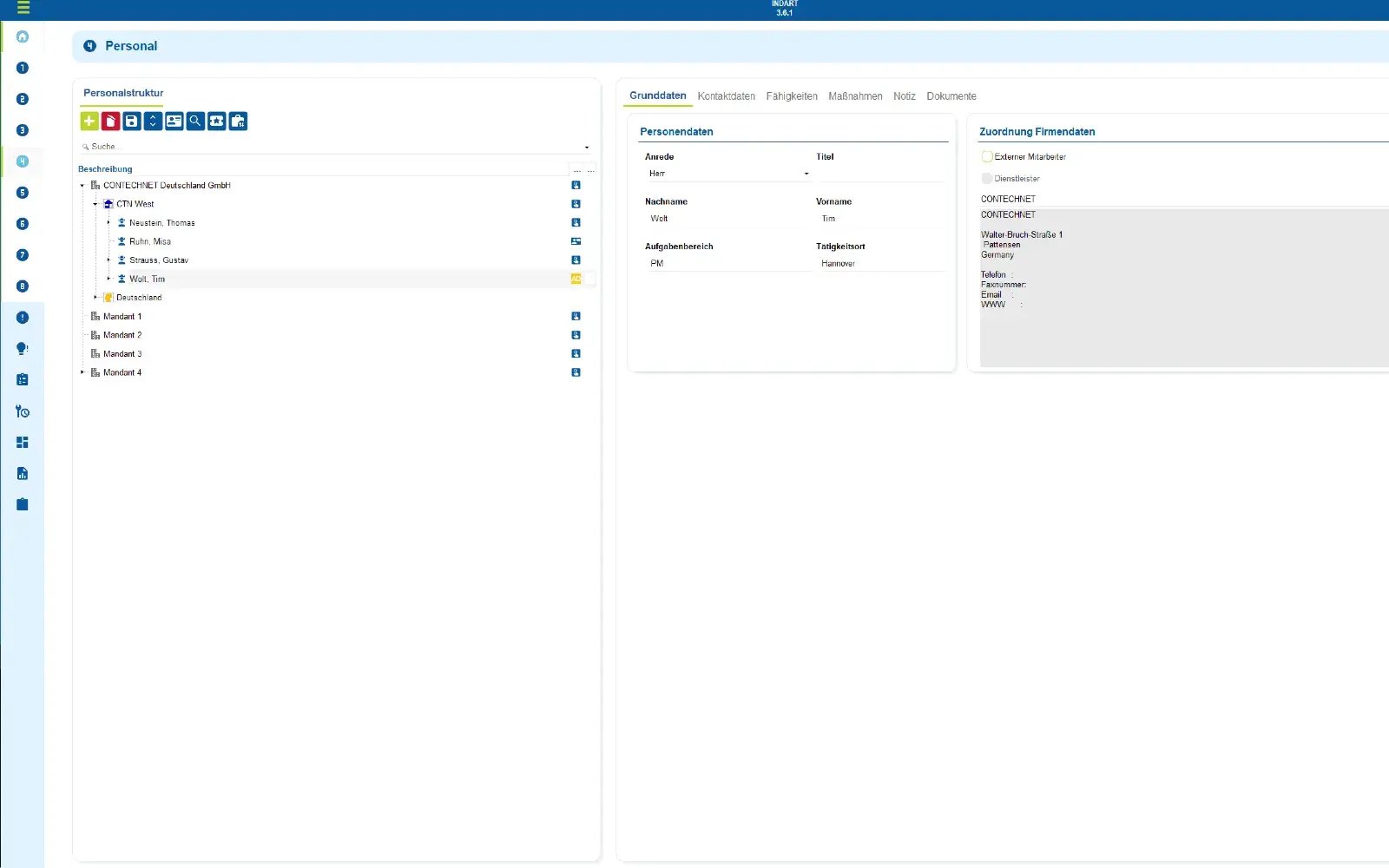Collapse the CONTECHNET Deutschland GmbH tree node
The image size is (1389, 868).
tap(82, 185)
